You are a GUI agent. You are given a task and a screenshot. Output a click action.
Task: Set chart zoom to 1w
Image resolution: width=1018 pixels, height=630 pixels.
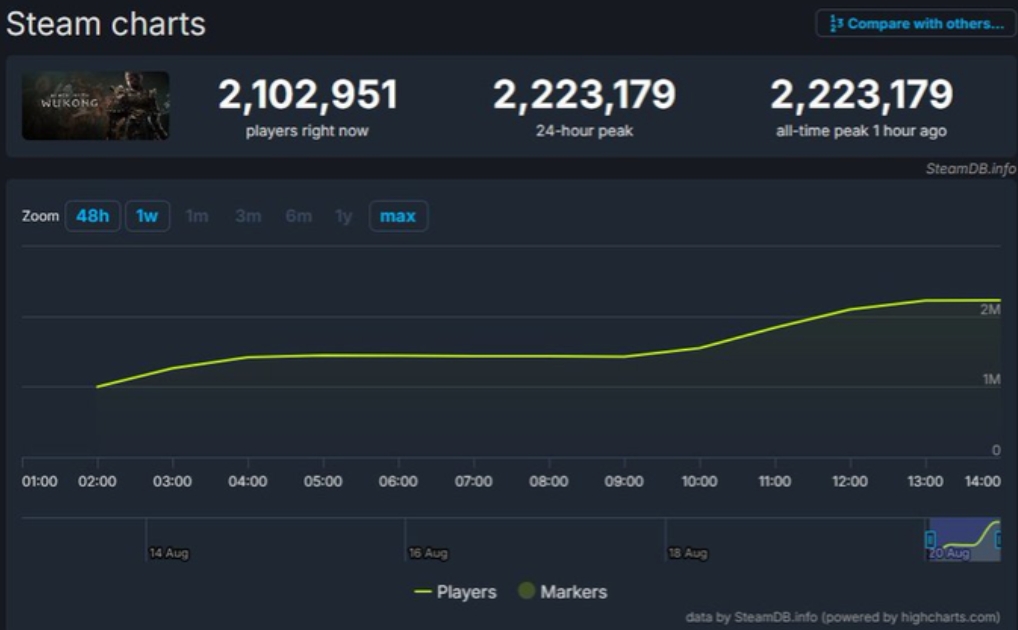pos(147,216)
